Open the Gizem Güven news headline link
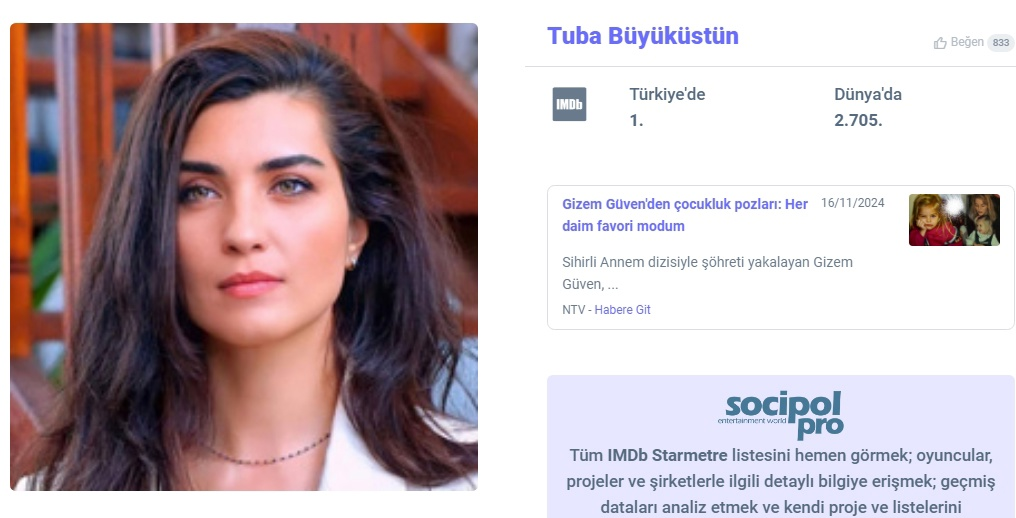 [x=685, y=215]
